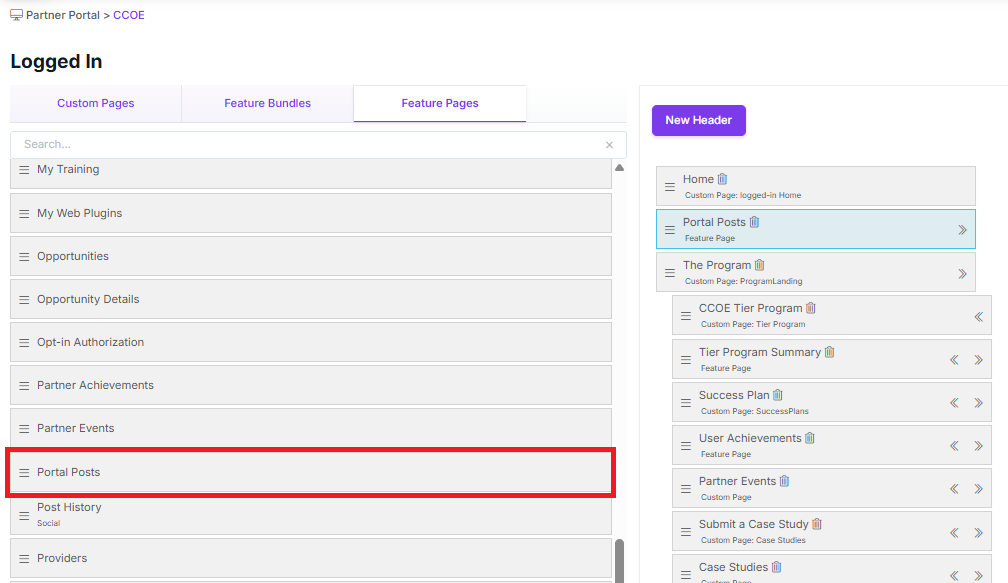Image resolution: width=1008 pixels, height=583 pixels.
Task: Switch to the Custom Pages tab
Action: (x=95, y=103)
